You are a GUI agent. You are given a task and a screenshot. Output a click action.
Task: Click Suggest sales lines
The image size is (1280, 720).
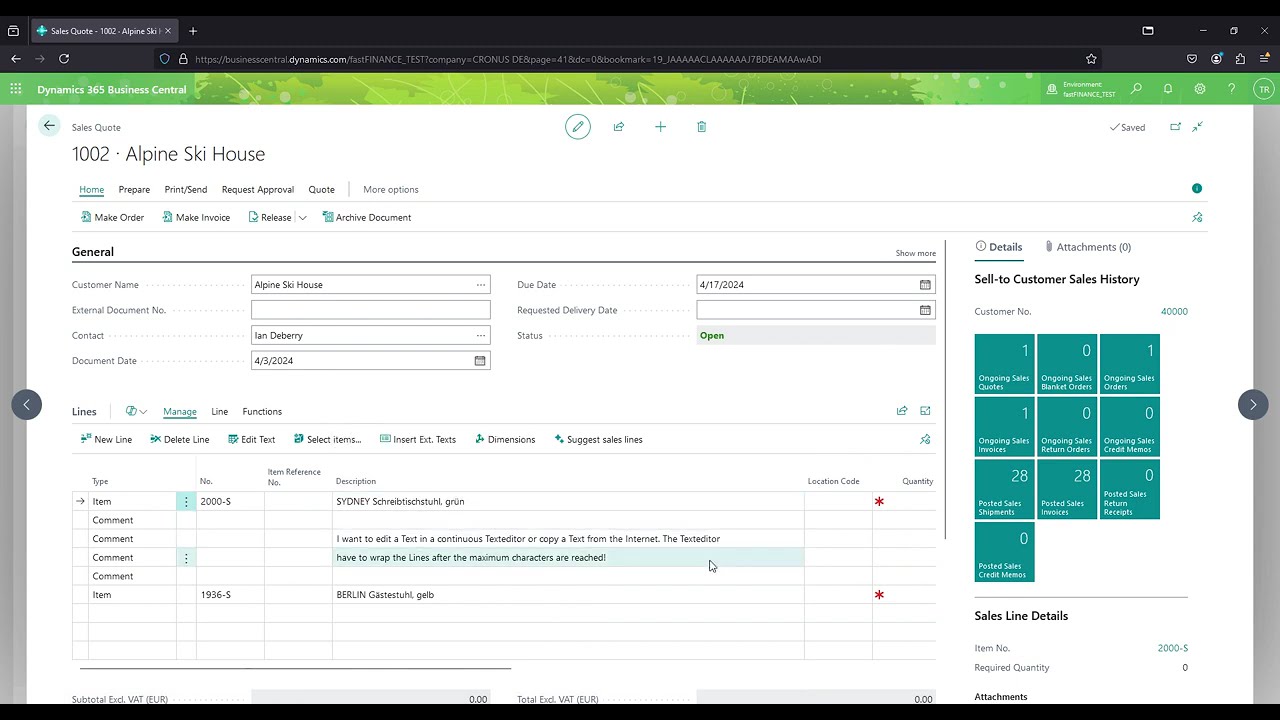click(x=598, y=439)
